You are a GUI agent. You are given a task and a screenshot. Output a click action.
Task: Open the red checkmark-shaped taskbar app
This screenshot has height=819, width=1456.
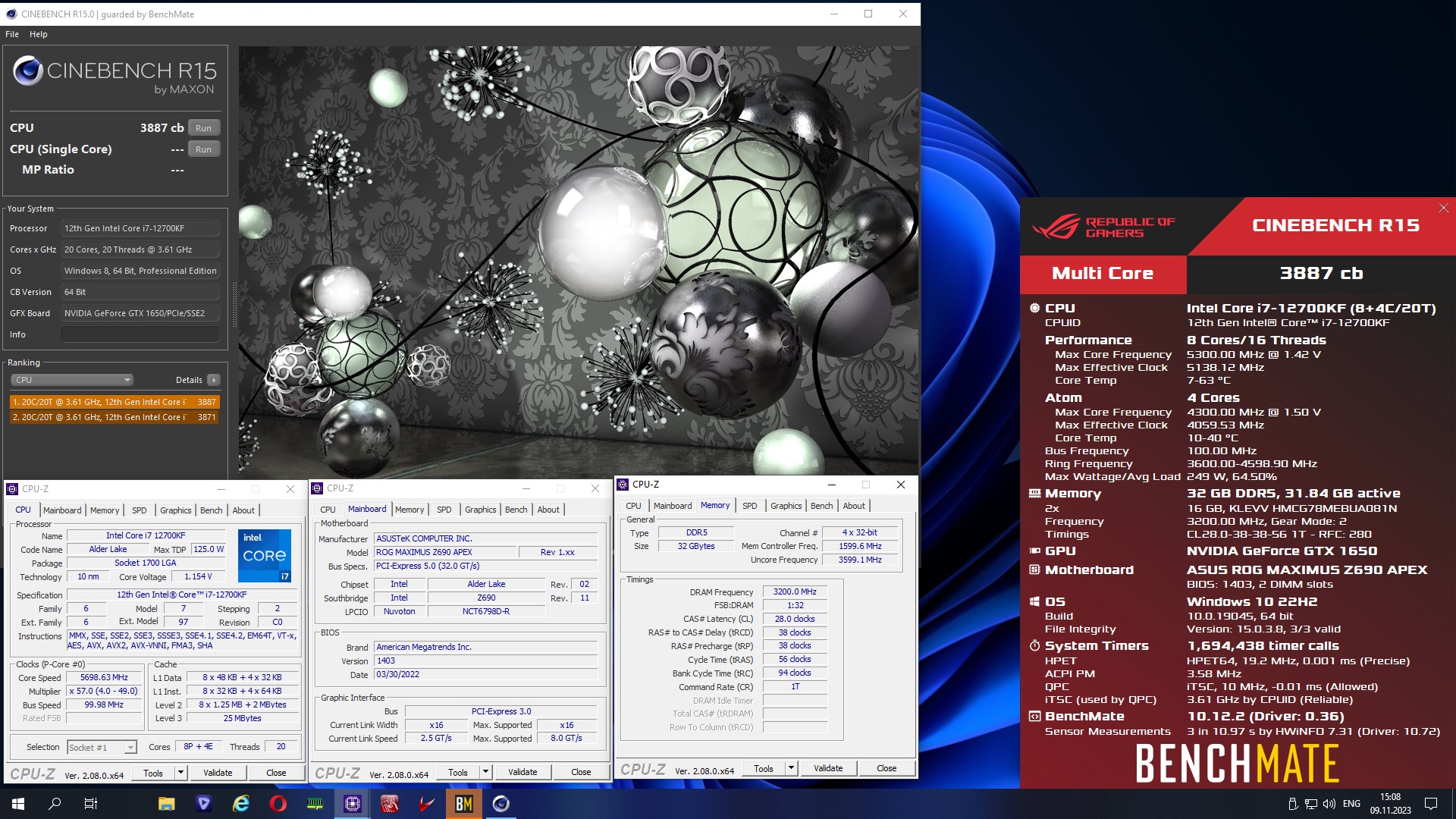coord(426,804)
